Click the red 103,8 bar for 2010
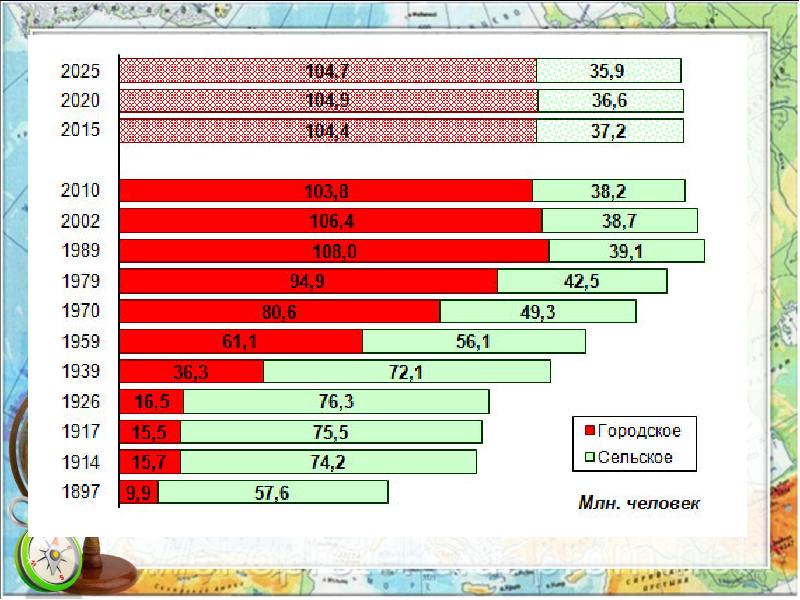Image resolution: width=800 pixels, height=600 pixels. click(326, 191)
